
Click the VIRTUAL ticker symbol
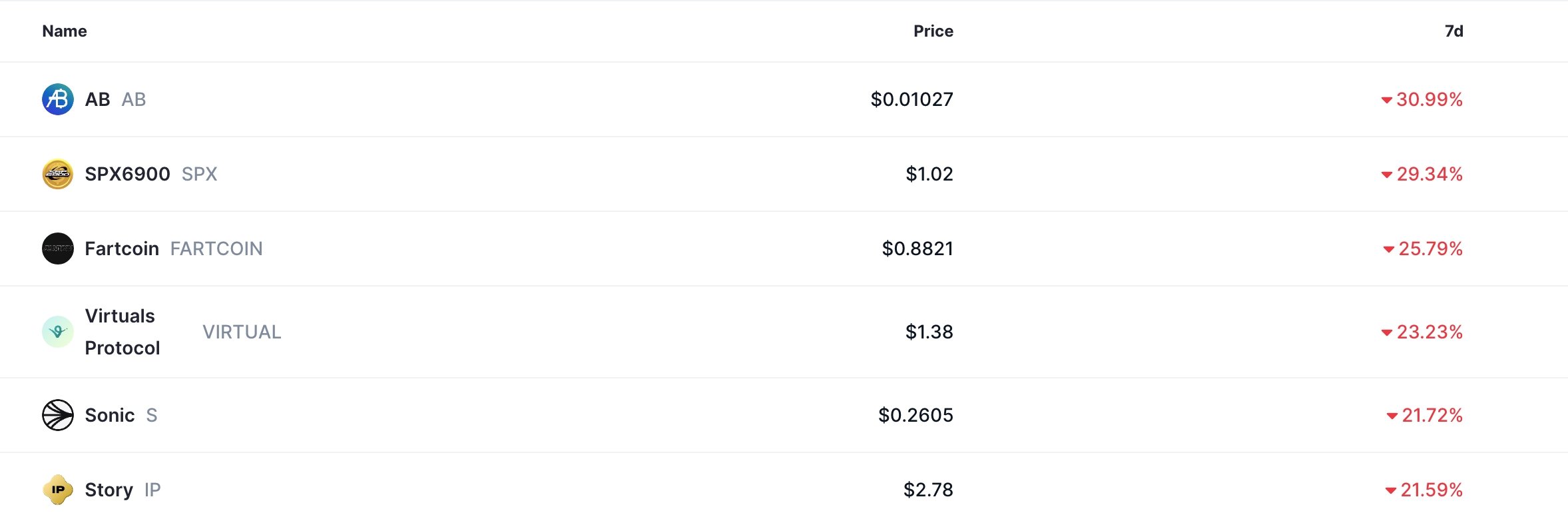click(242, 332)
